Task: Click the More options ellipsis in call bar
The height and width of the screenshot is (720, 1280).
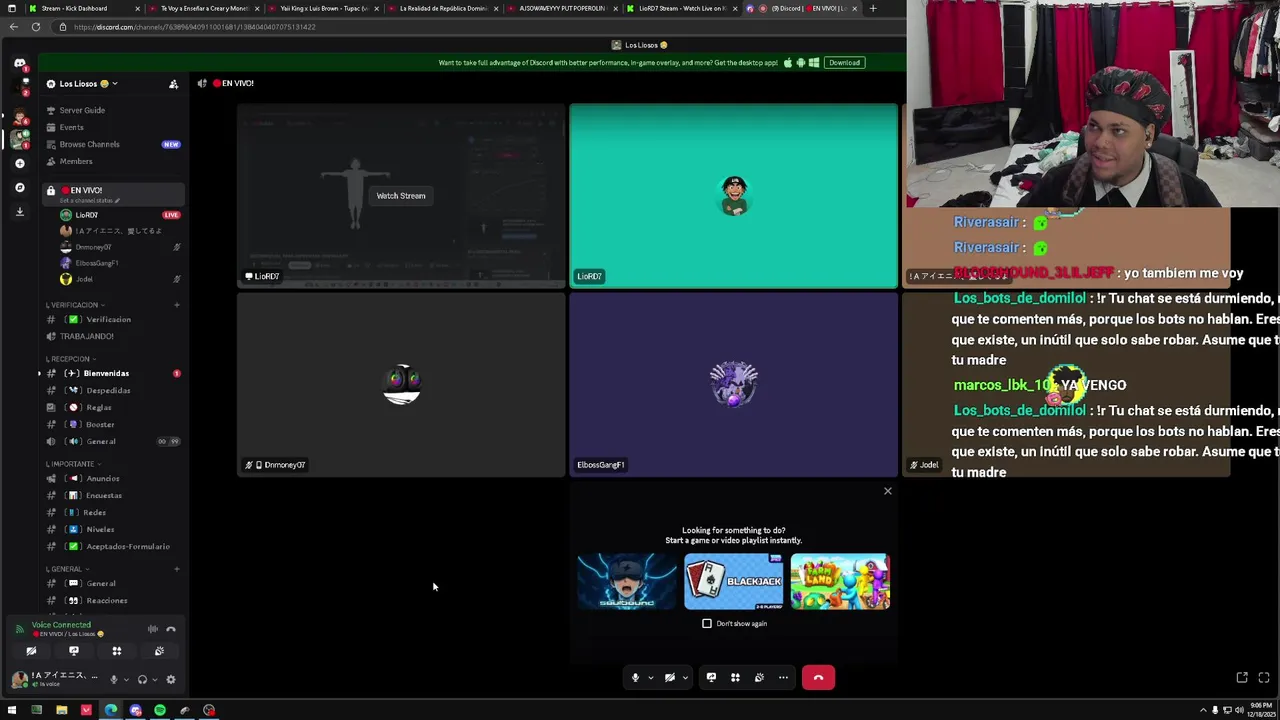Action: pyautogui.click(x=783, y=678)
